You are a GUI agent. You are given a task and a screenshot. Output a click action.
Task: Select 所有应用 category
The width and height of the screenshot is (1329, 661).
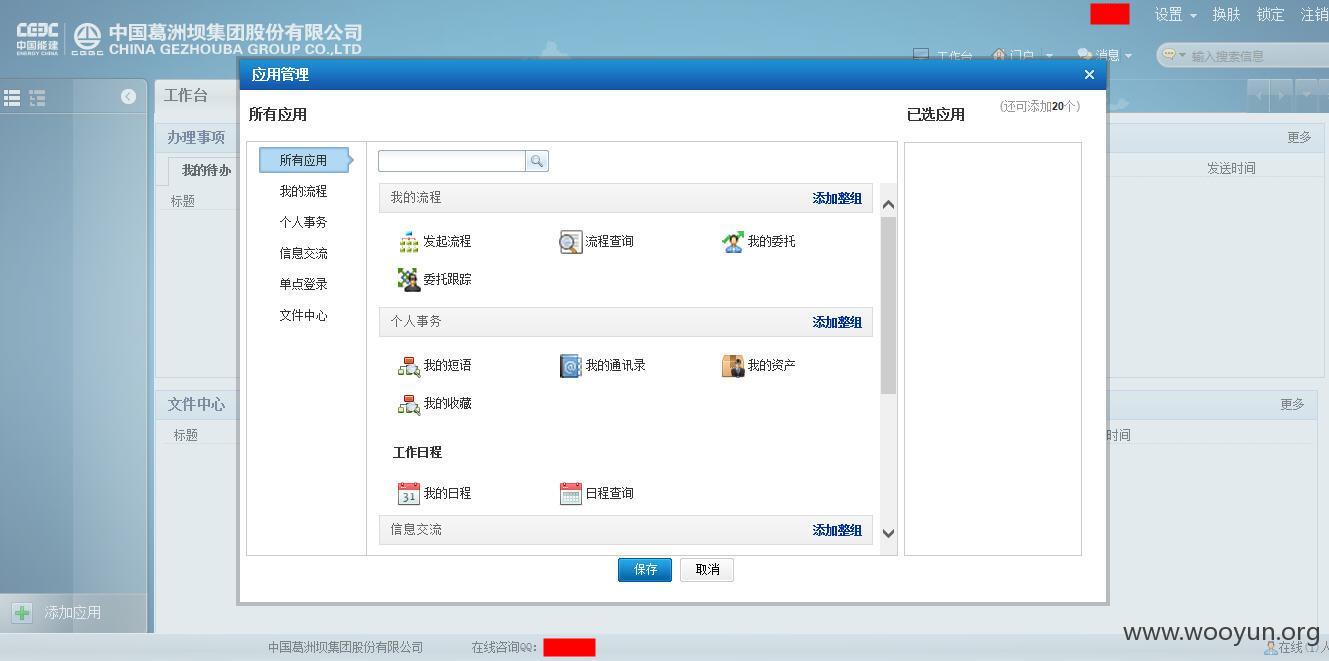pos(303,160)
